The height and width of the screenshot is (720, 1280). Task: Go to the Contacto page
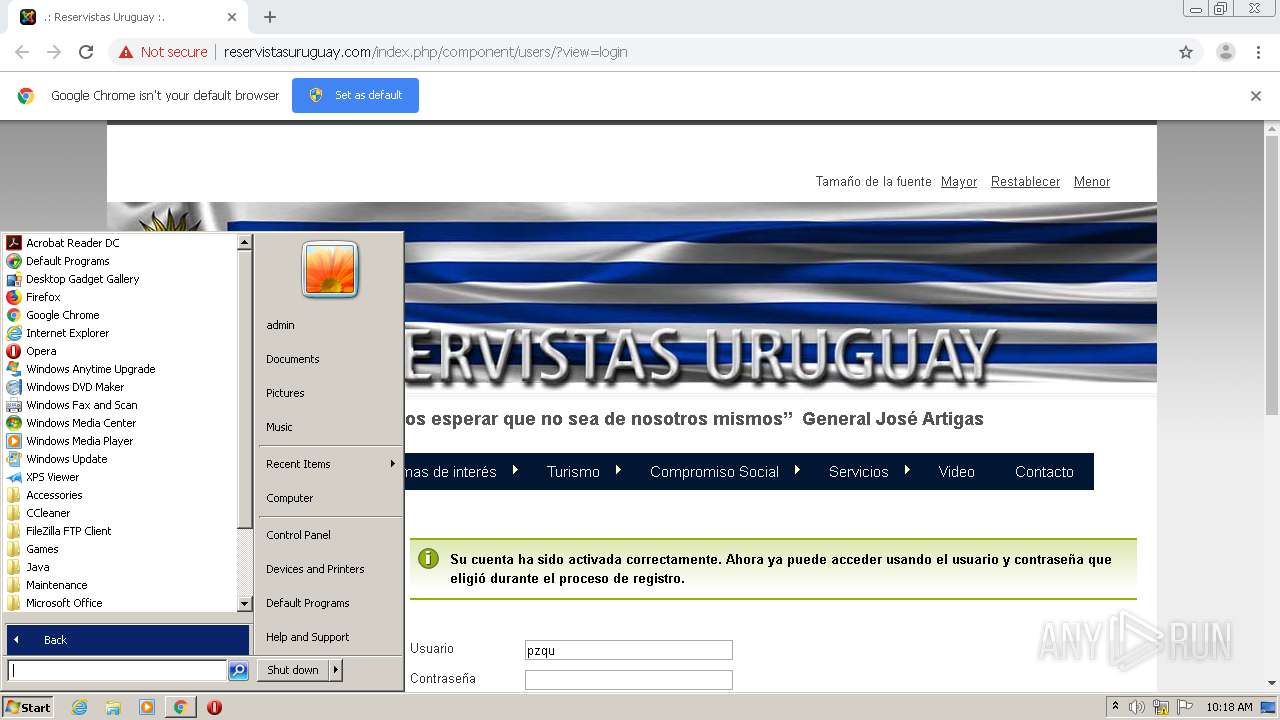(x=1044, y=472)
